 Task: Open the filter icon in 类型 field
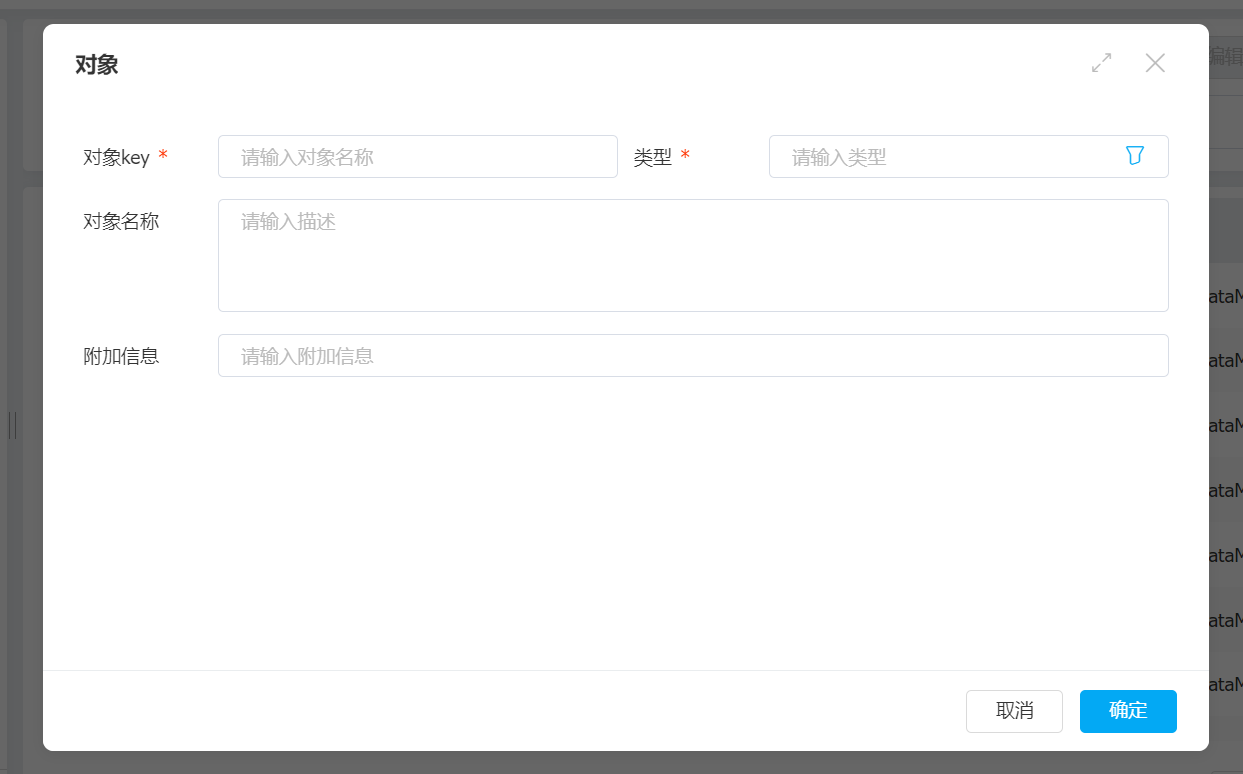(1134, 156)
